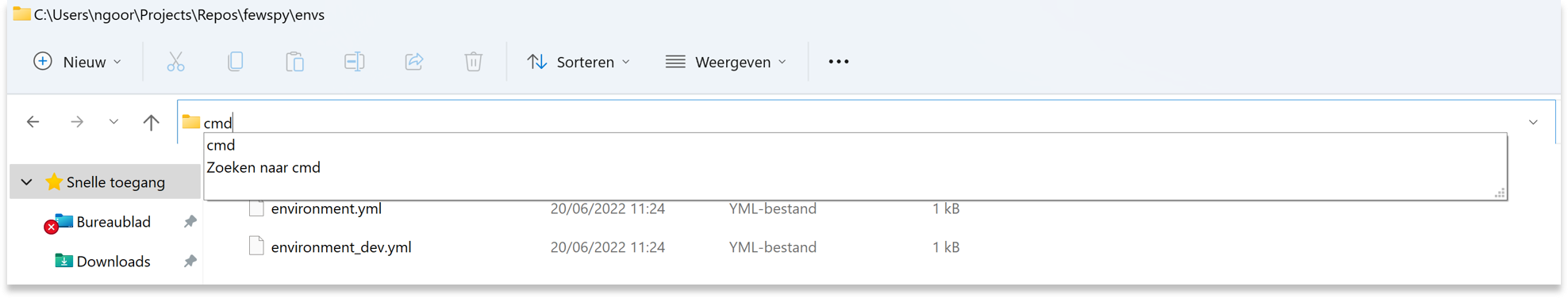Open recent locations chevron dropdown
Image resolution: width=1568 pixels, height=298 pixels.
pyautogui.click(x=113, y=122)
